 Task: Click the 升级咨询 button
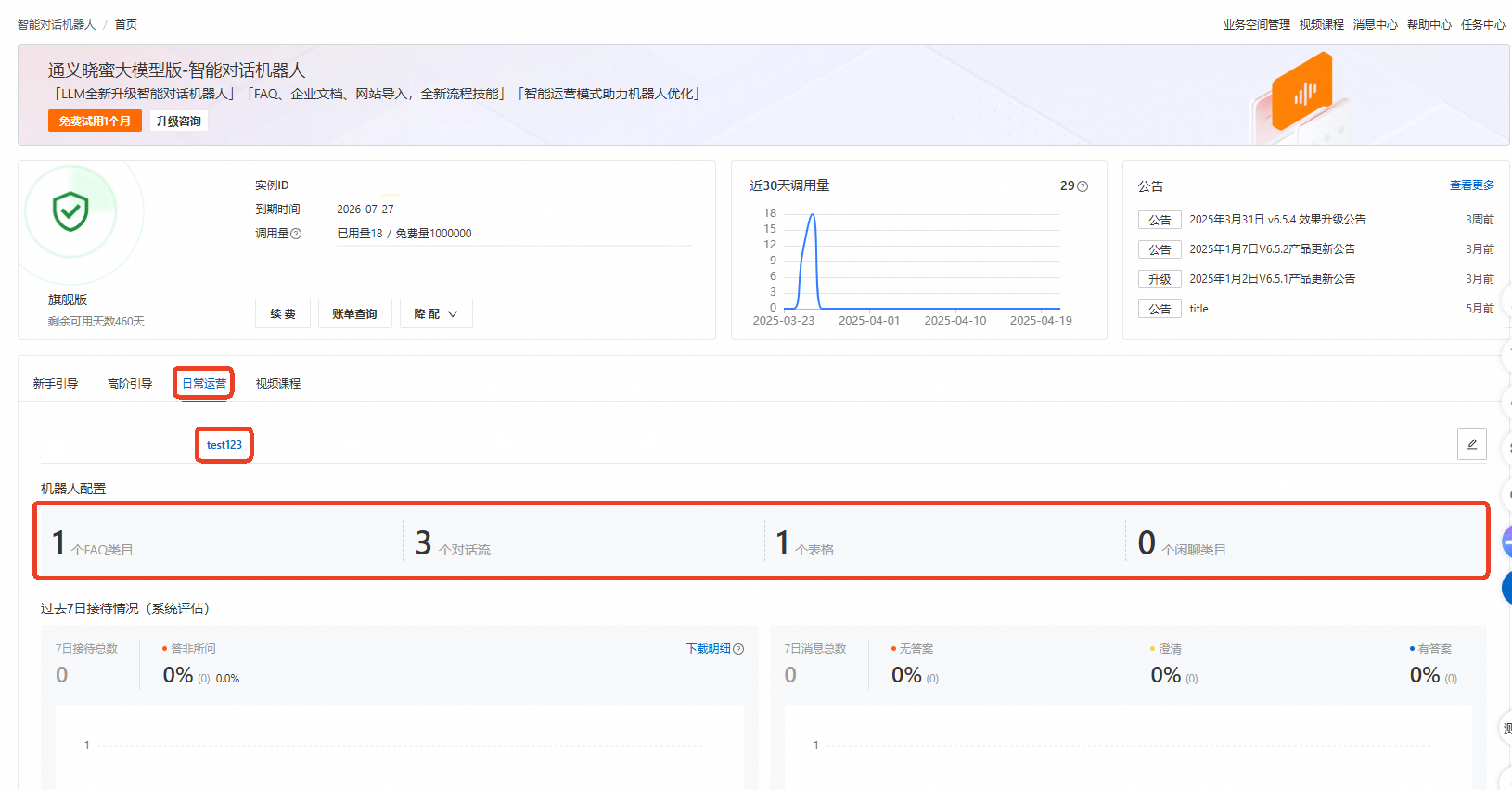(x=178, y=121)
